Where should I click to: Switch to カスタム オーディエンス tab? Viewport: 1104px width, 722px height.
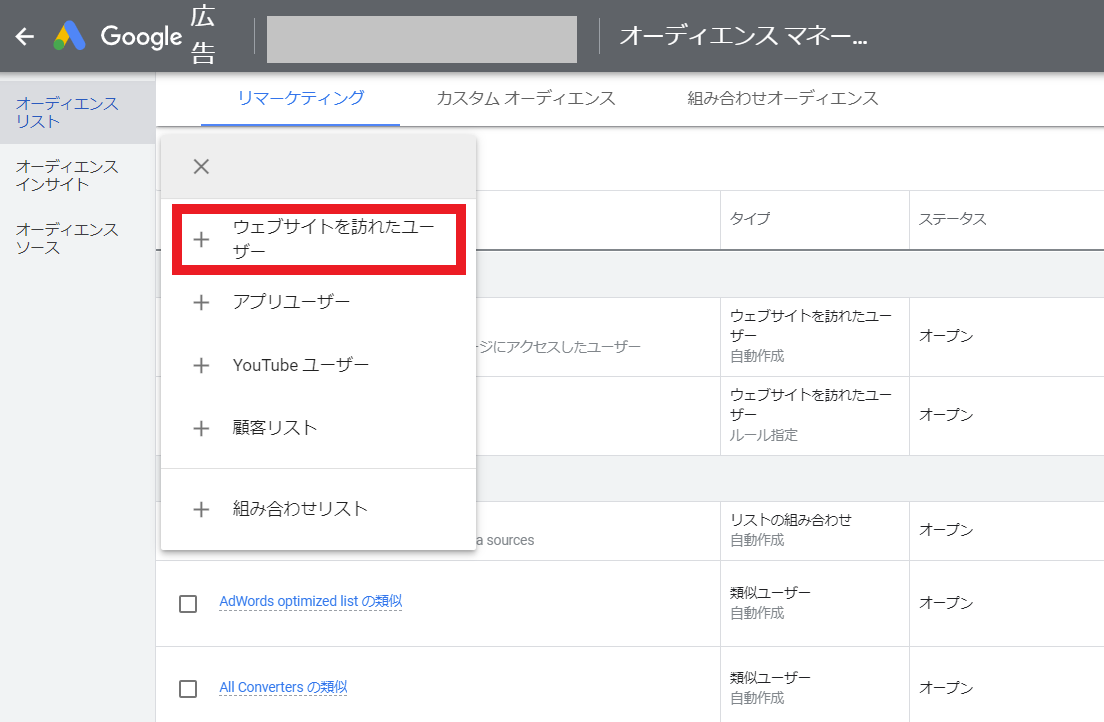pos(526,98)
